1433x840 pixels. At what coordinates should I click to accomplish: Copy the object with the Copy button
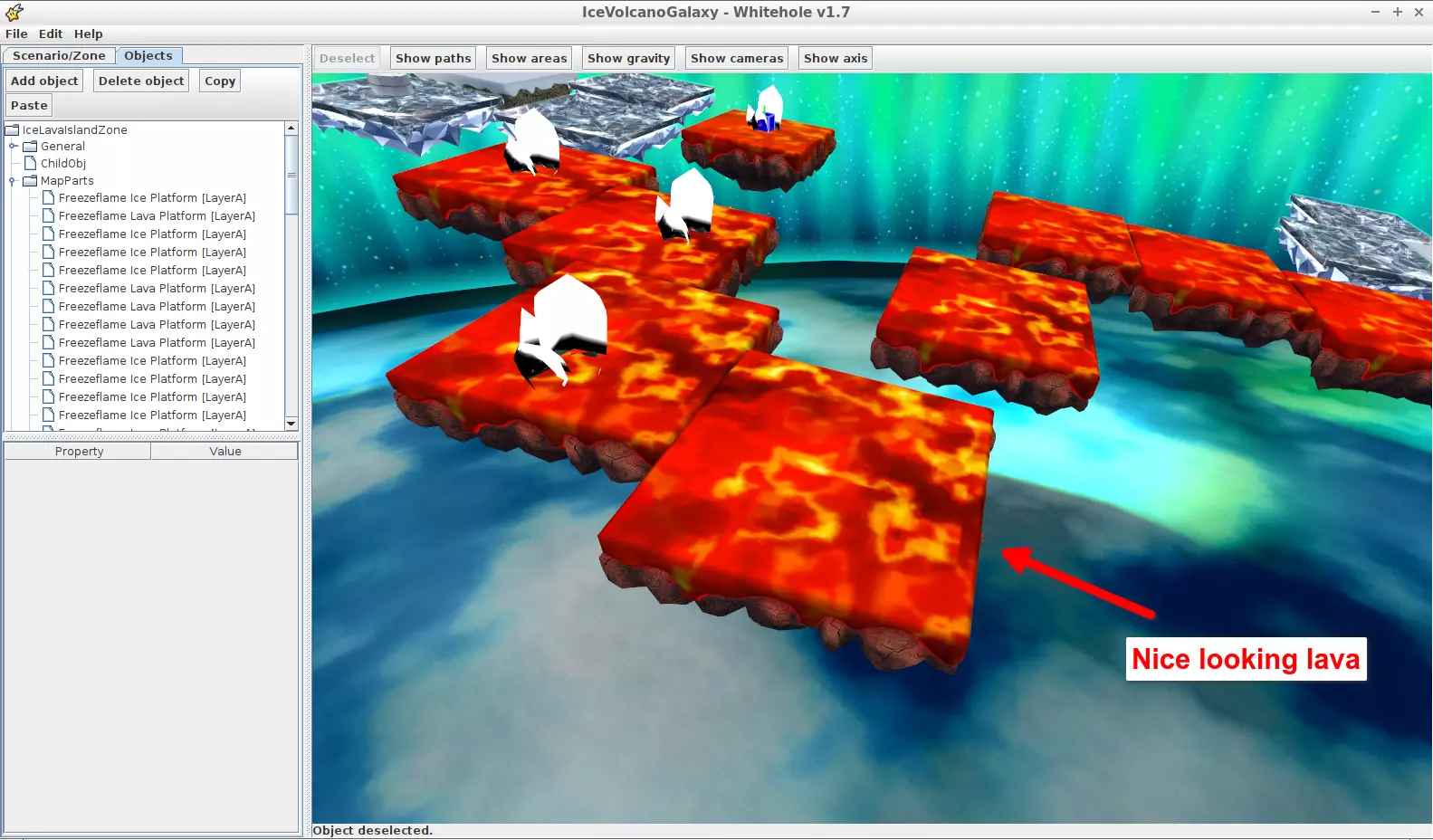click(220, 81)
